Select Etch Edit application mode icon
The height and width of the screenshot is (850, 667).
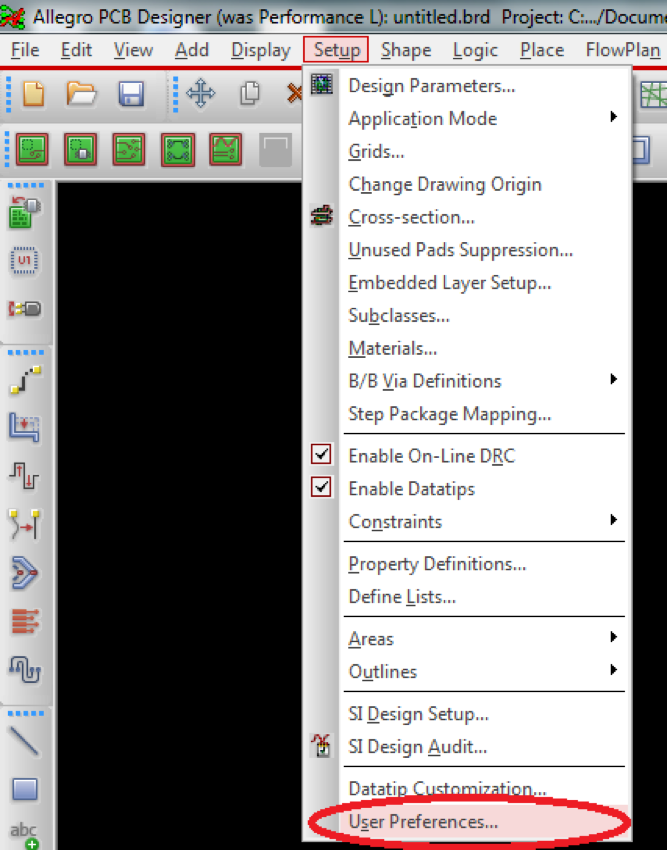[x=129, y=149]
